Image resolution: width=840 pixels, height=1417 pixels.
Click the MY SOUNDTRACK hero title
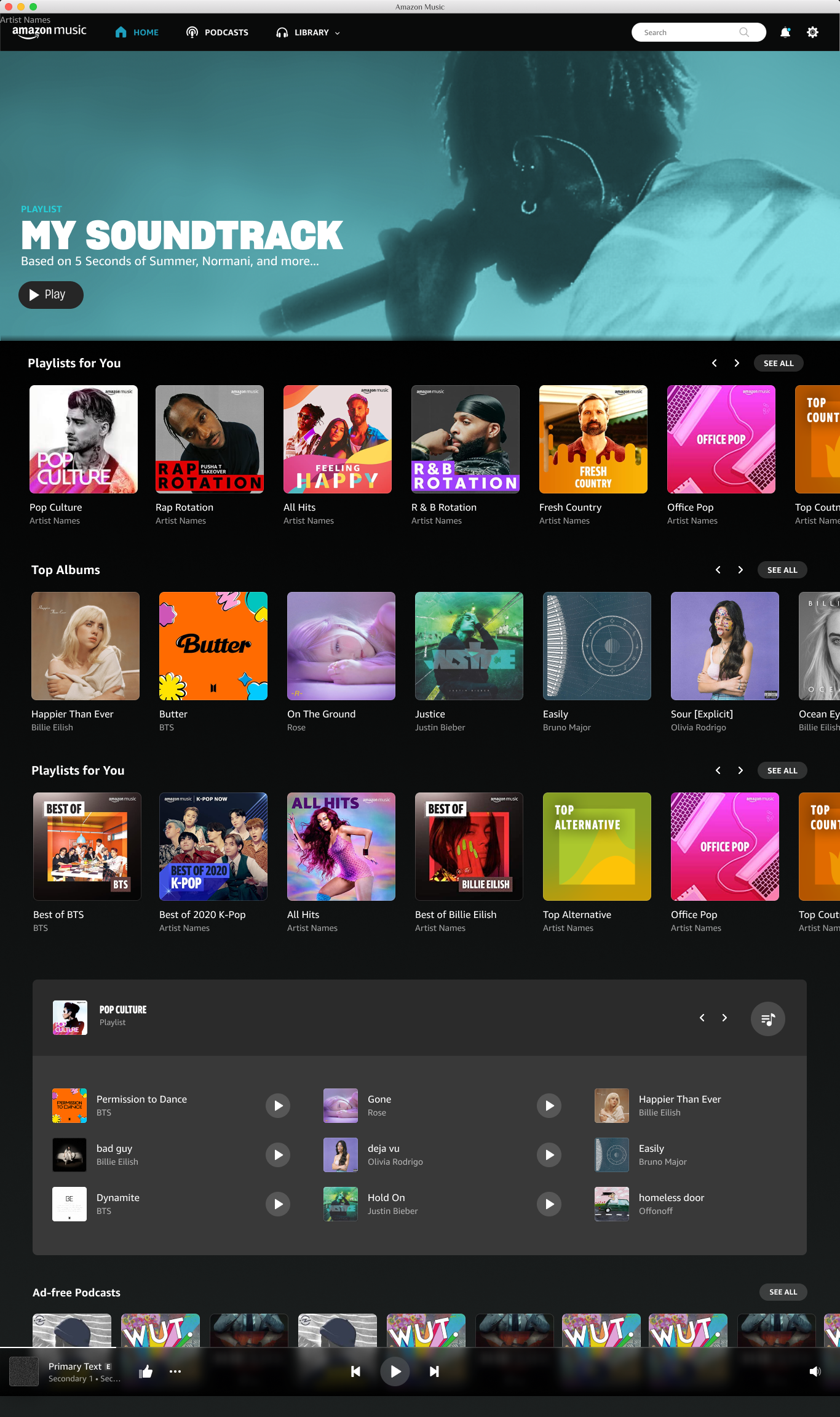point(182,235)
